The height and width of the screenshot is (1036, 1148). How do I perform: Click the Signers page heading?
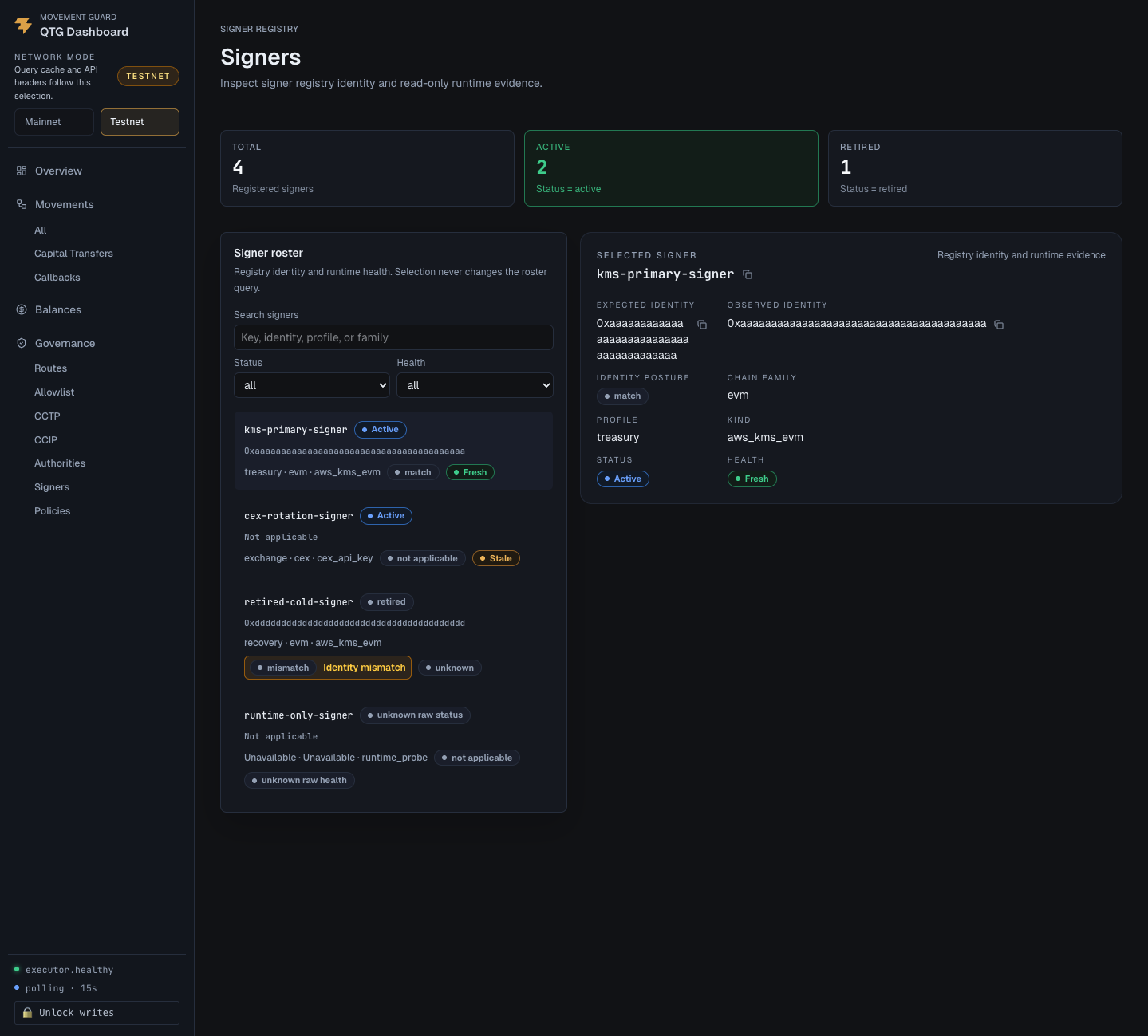pos(261,57)
